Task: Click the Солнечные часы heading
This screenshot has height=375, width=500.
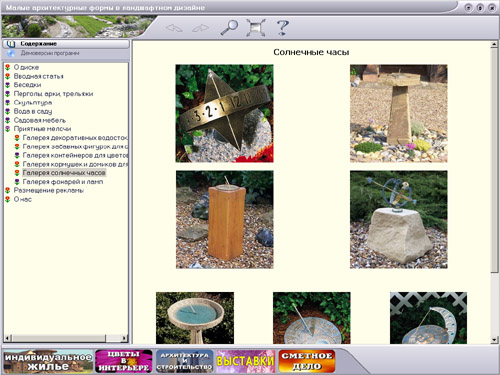Action: pyautogui.click(x=311, y=52)
